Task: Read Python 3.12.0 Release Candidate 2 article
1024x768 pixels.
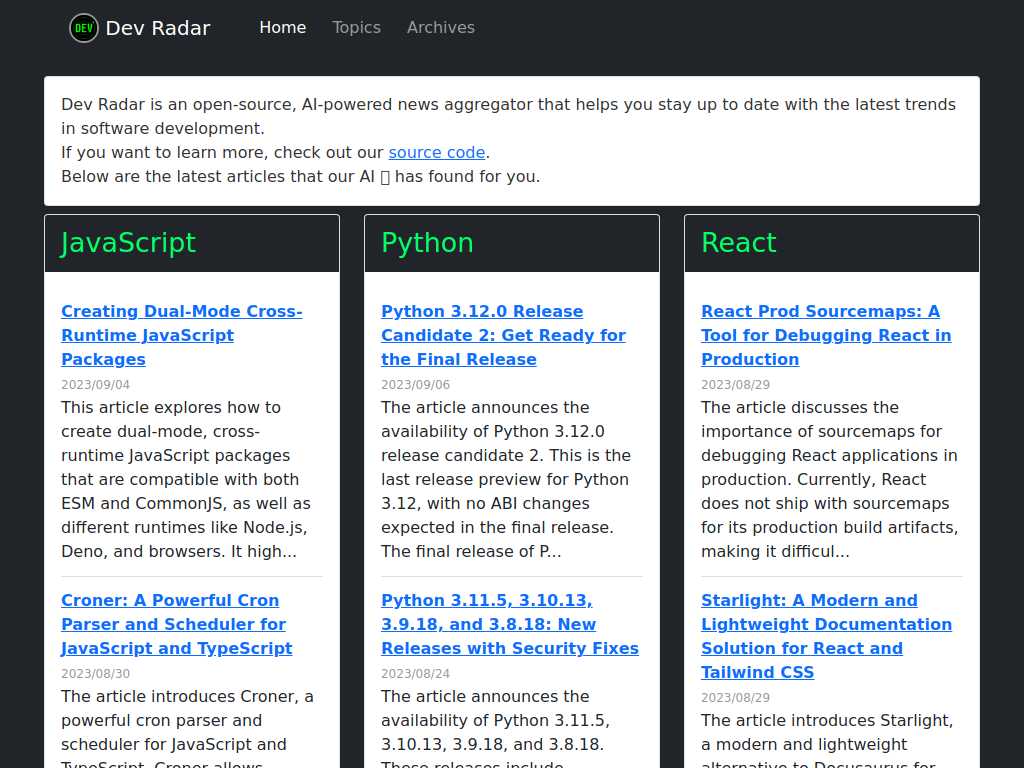Action: [x=503, y=335]
